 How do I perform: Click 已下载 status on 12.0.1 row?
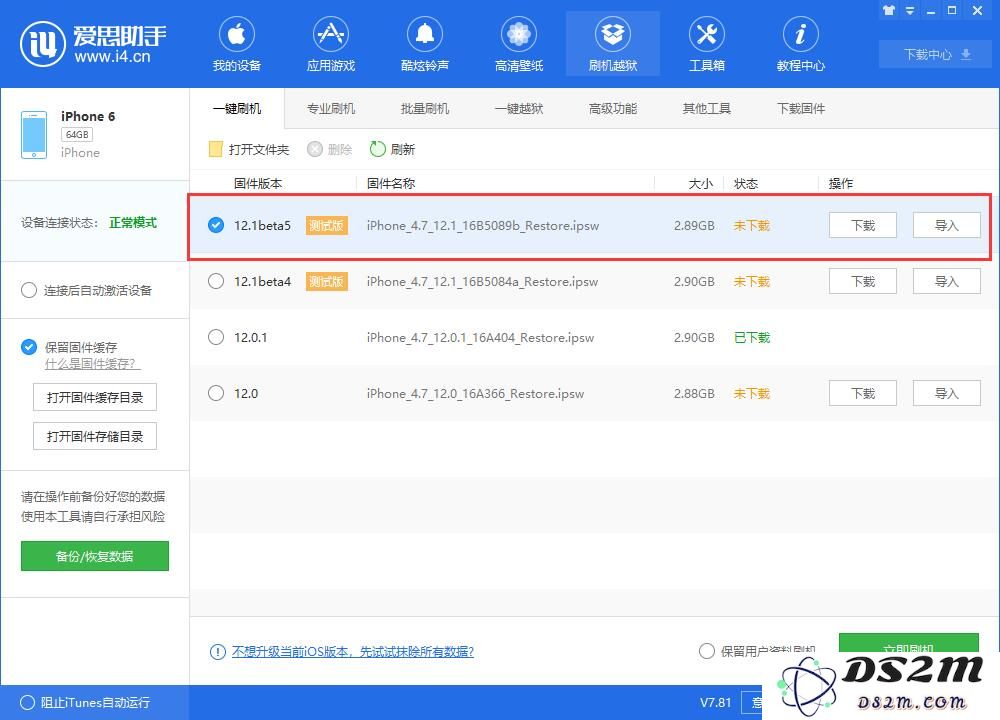[x=752, y=337]
